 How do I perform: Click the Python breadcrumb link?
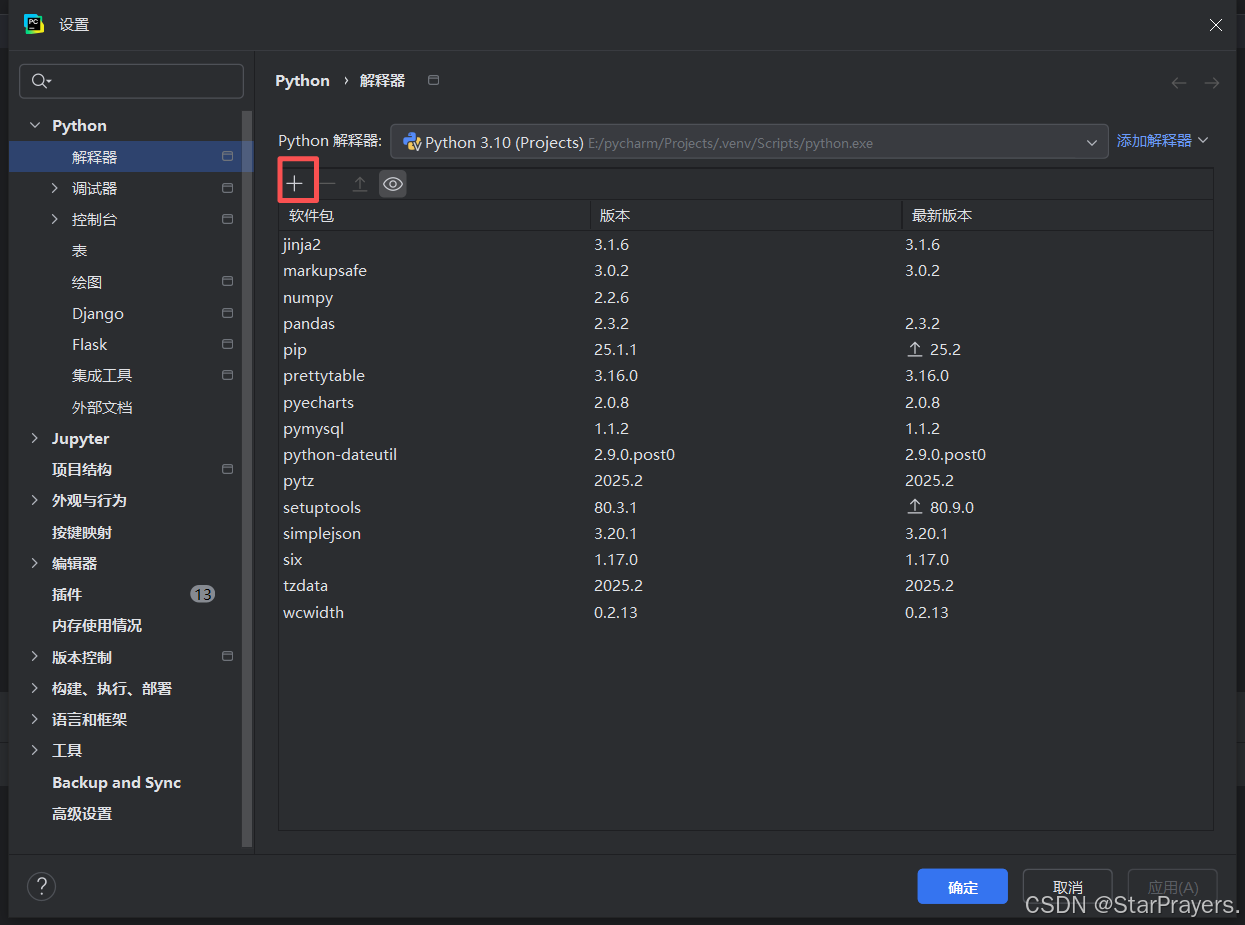[302, 81]
